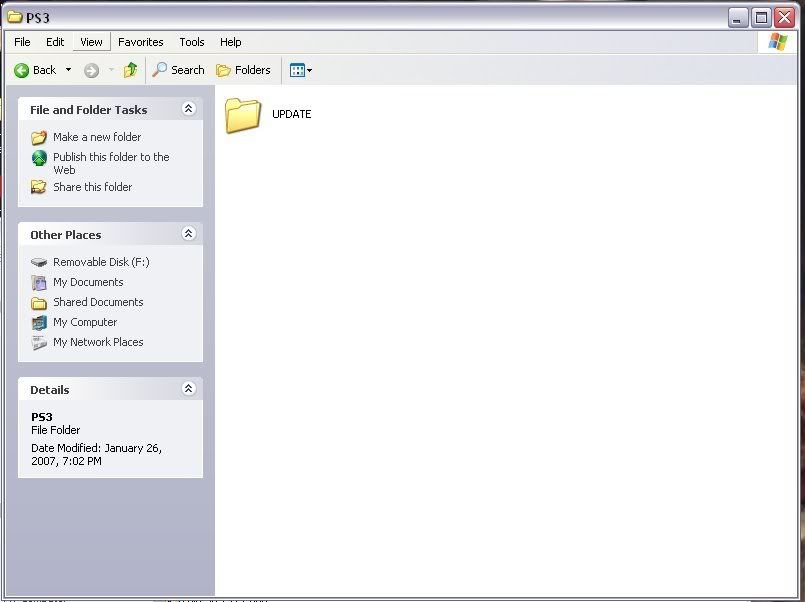Open the UPDATE folder icon
This screenshot has width=805, height=602.
[x=242, y=115]
